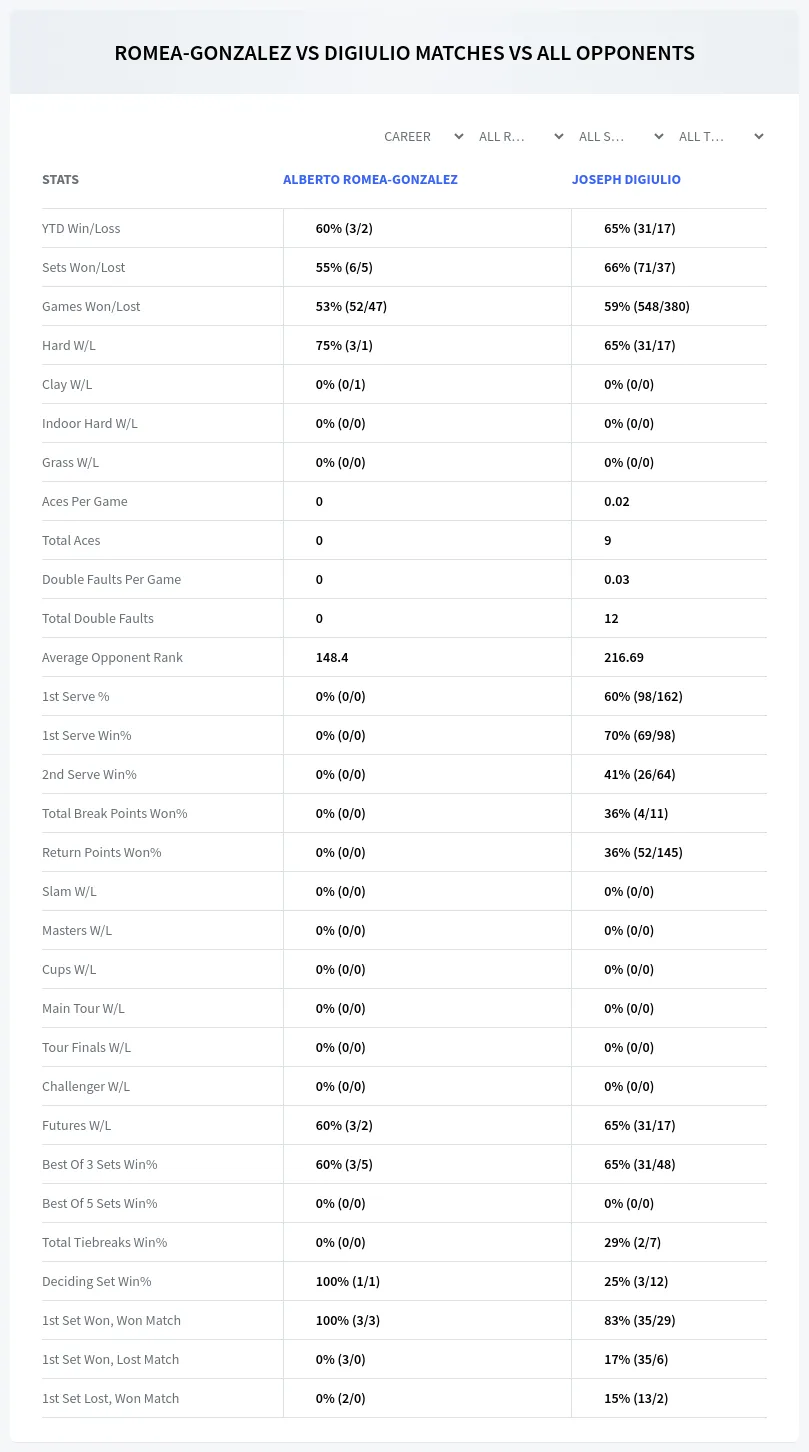Click Romea-Gonzalez's Deciding Set Win% value
Screen dimensions: 809x1452
pyautogui.click(x=348, y=1281)
